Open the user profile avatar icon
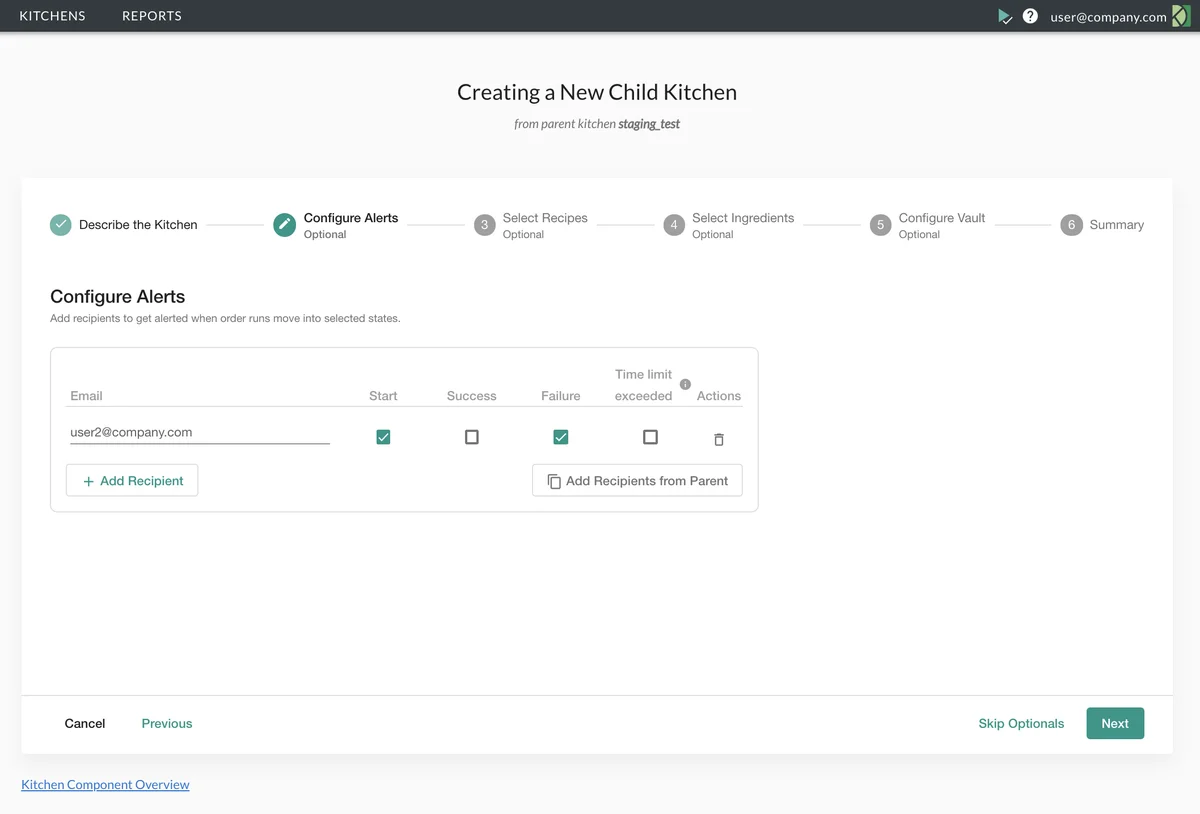Image resolution: width=1200 pixels, height=814 pixels. click(x=1181, y=16)
